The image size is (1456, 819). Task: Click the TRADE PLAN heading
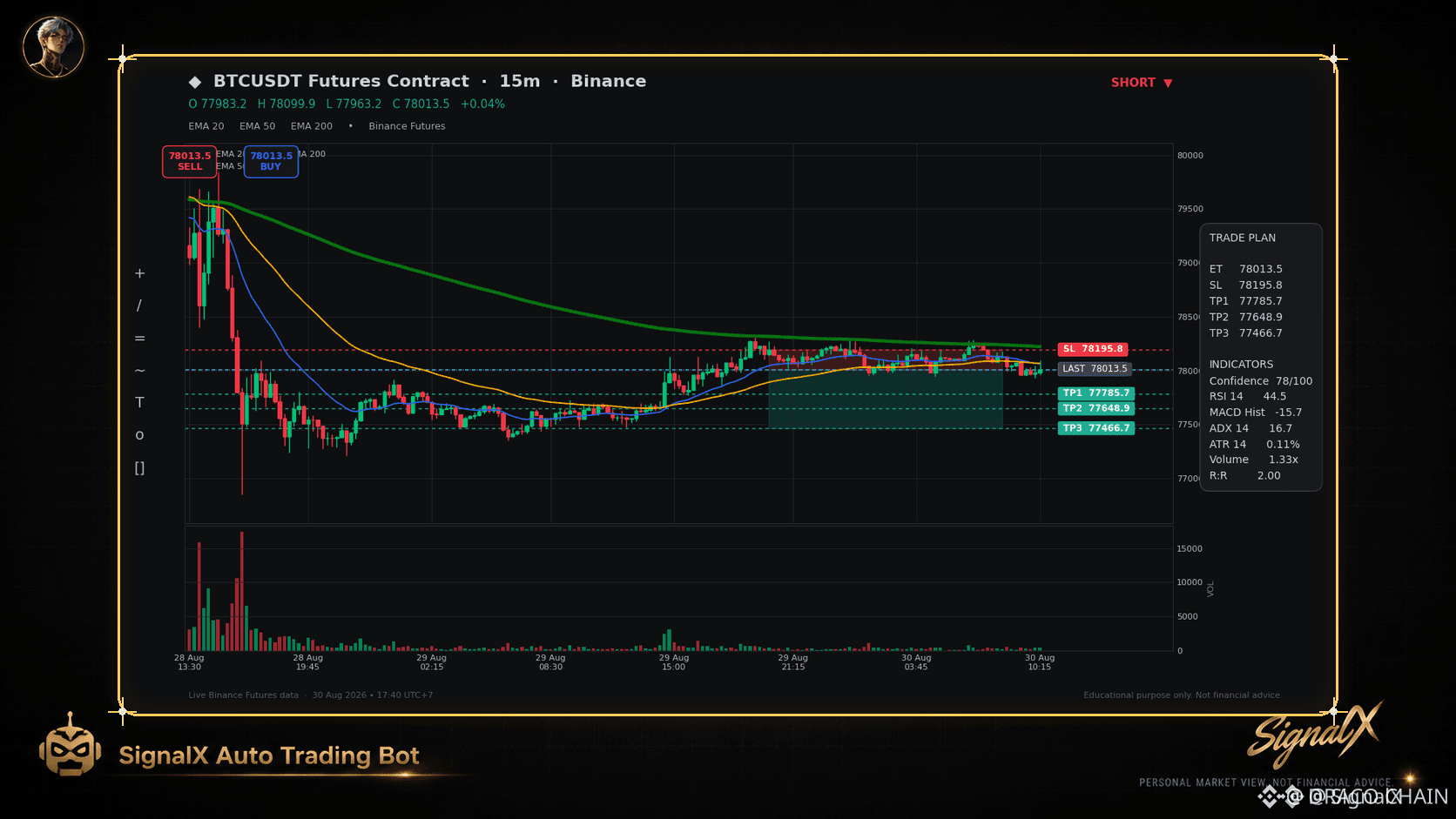pyautogui.click(x=1243, y=238)
